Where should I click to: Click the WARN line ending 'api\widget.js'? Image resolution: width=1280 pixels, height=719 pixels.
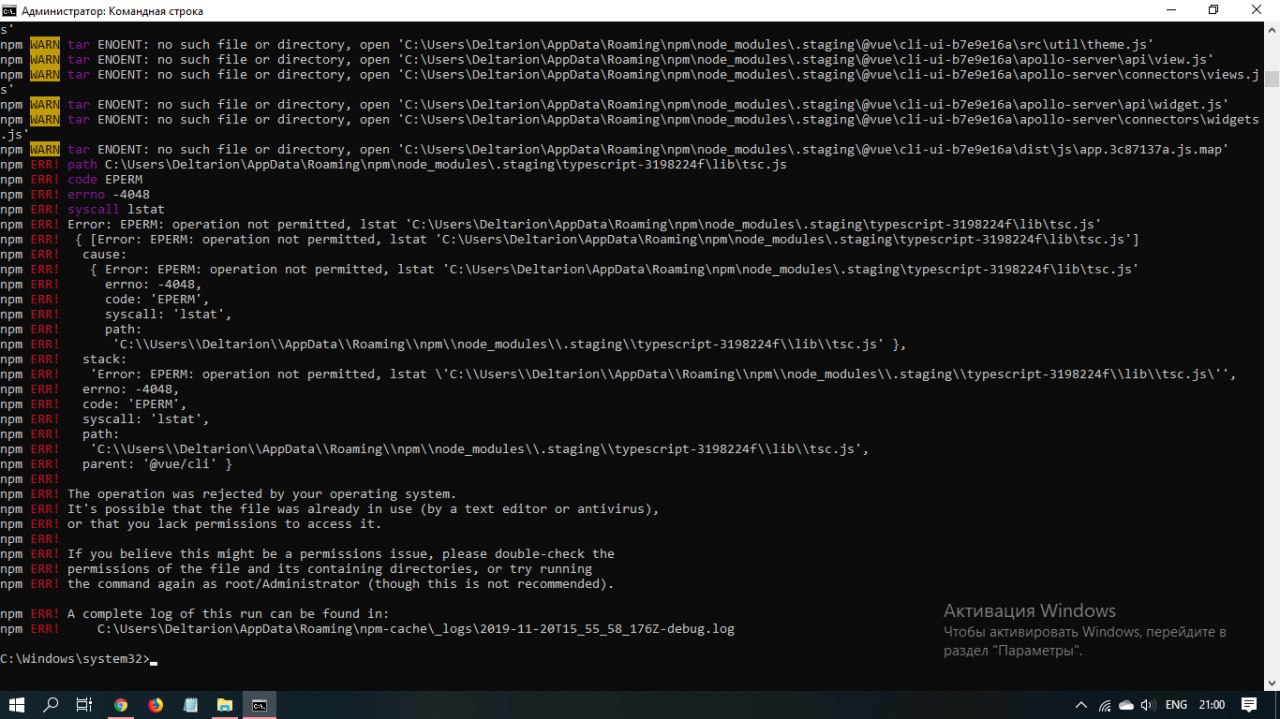pos(614,104)
